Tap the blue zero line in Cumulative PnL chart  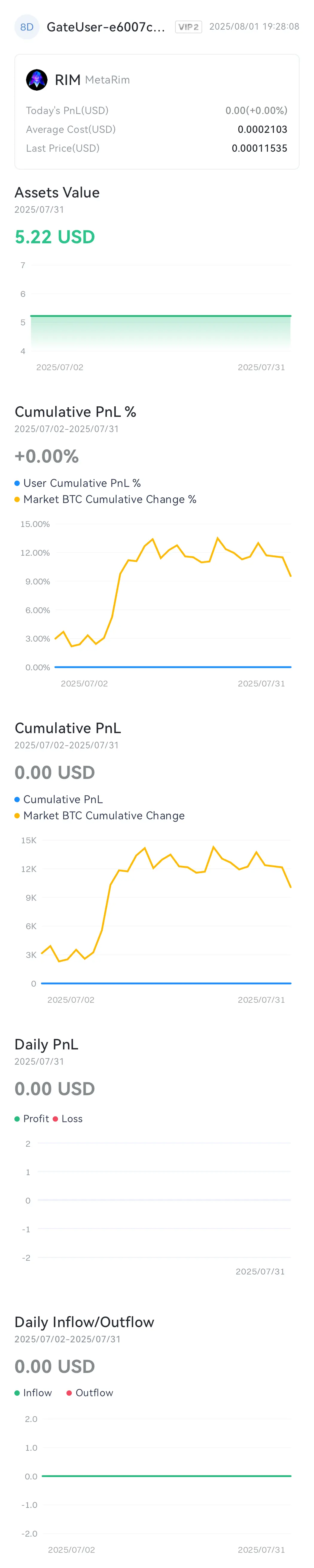[x=166, y=983]
